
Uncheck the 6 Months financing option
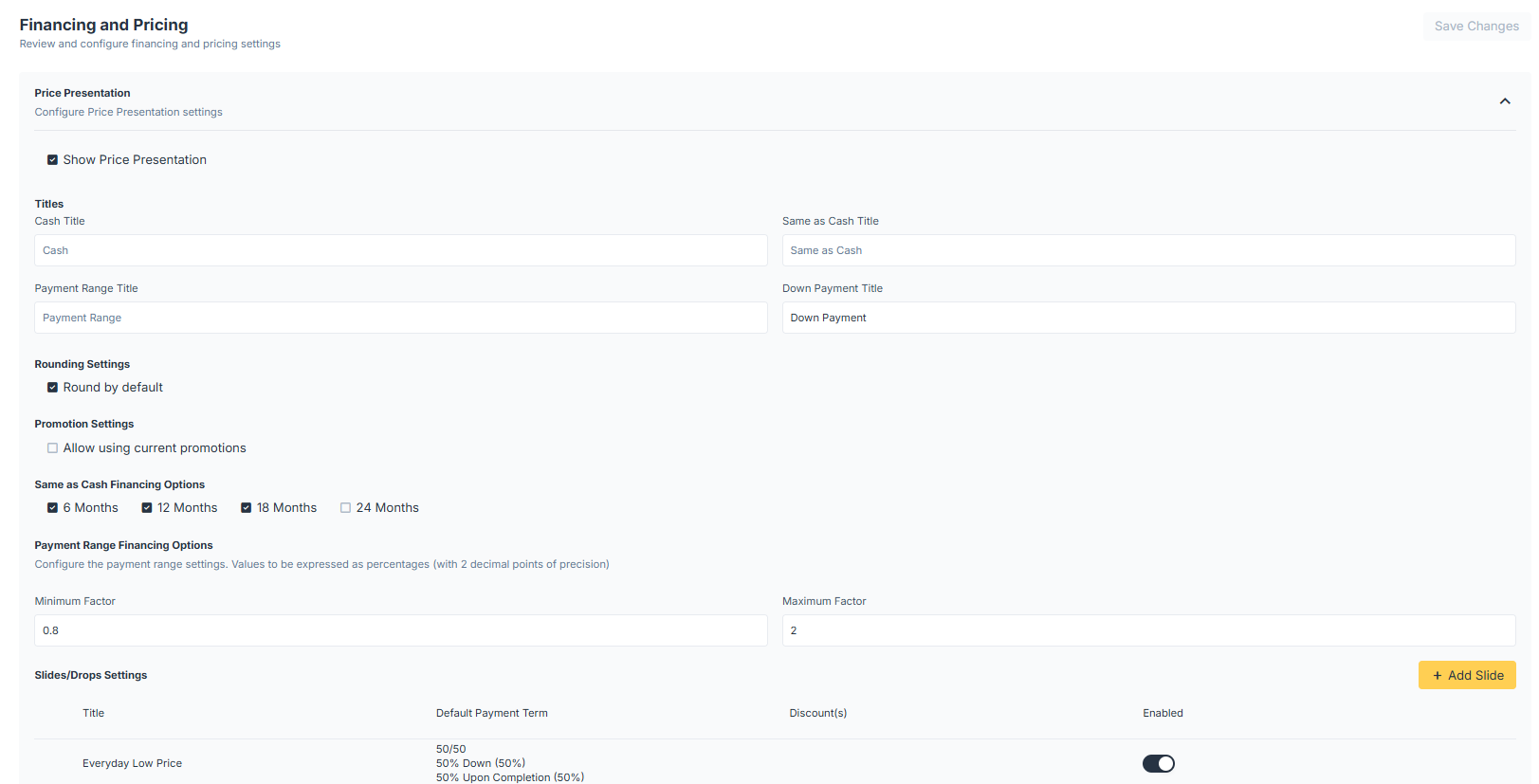tap(53, 508)
